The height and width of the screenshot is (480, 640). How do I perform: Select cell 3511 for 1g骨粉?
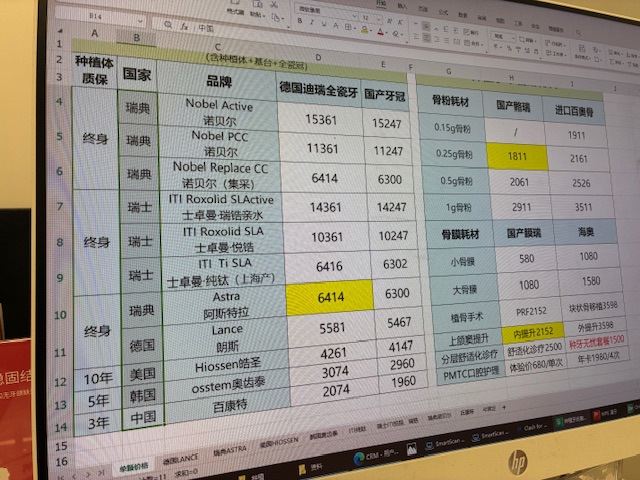click(x=583, y=207)
